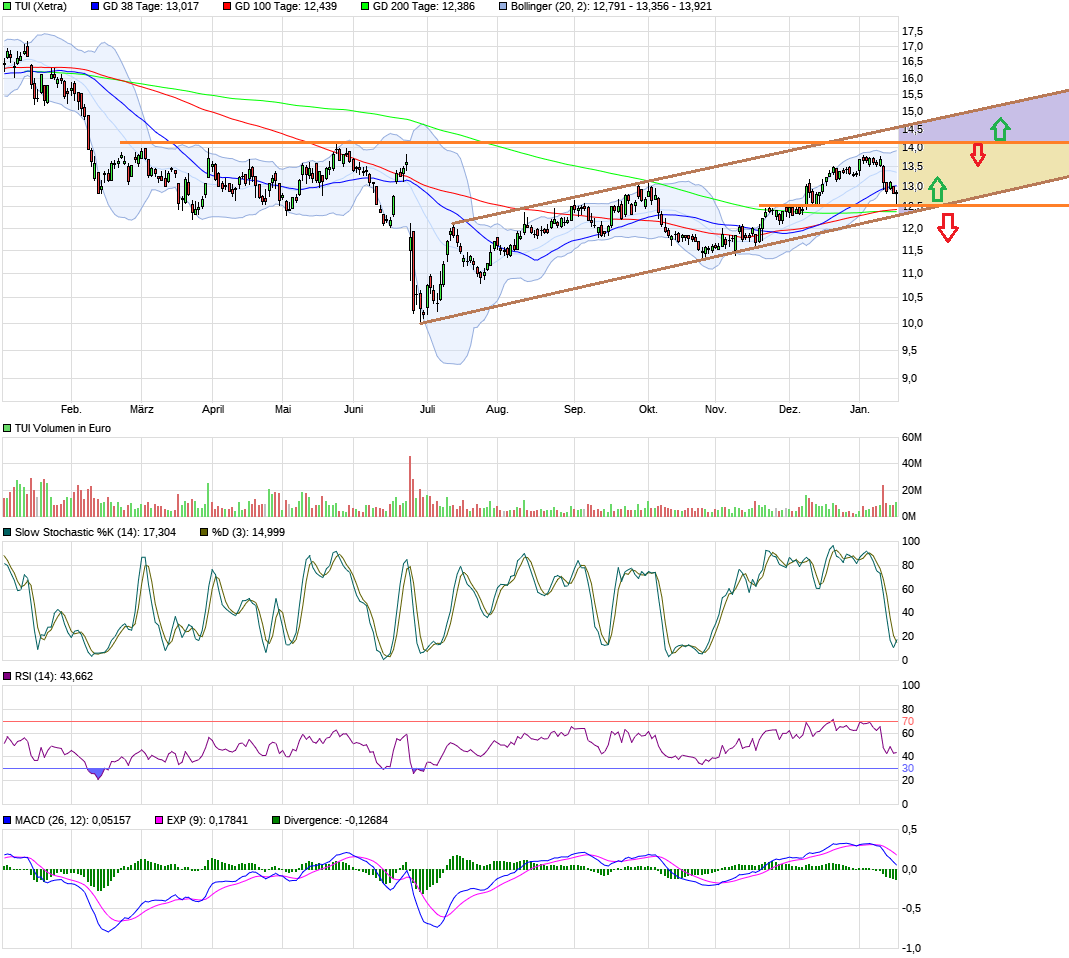Click the 0,5 MACD axis value
1069x958 pixels.
[x=909, y=830]
